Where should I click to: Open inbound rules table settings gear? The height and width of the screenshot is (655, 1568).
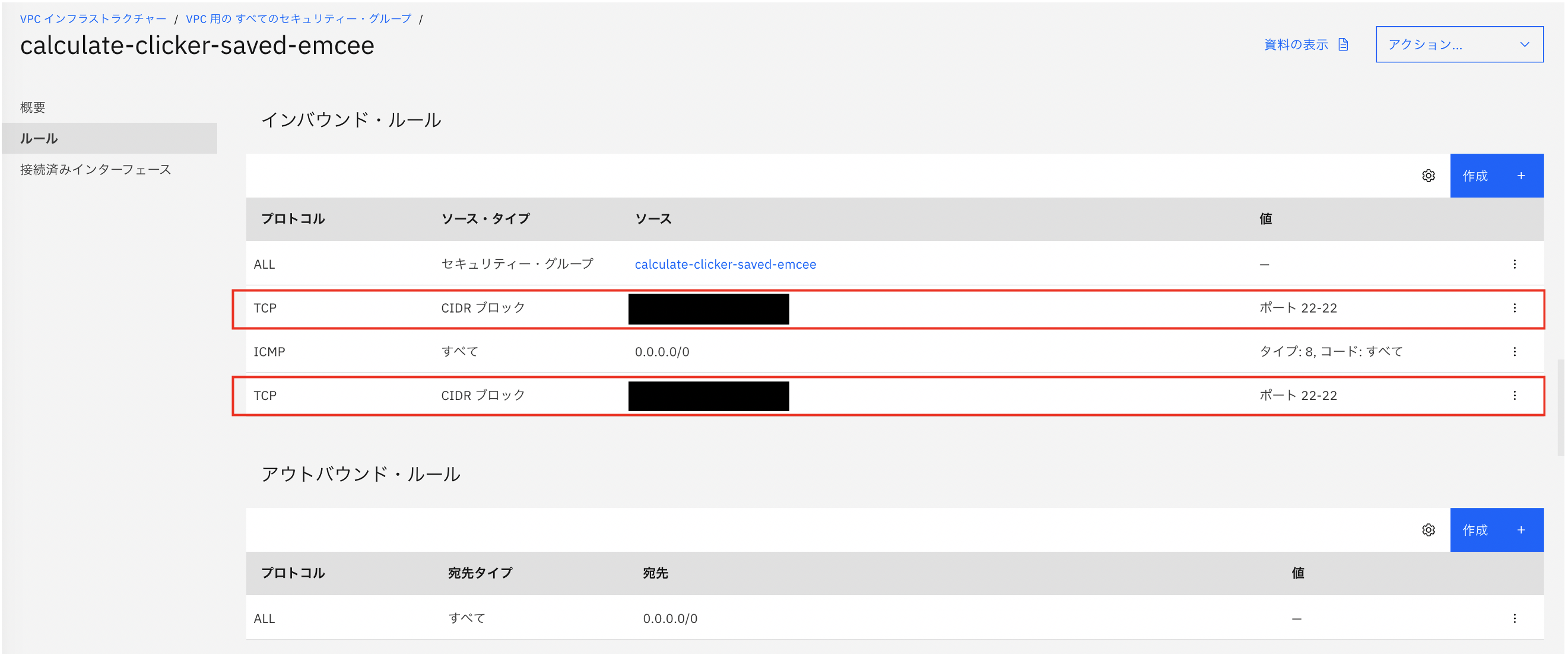point(1428,176)
